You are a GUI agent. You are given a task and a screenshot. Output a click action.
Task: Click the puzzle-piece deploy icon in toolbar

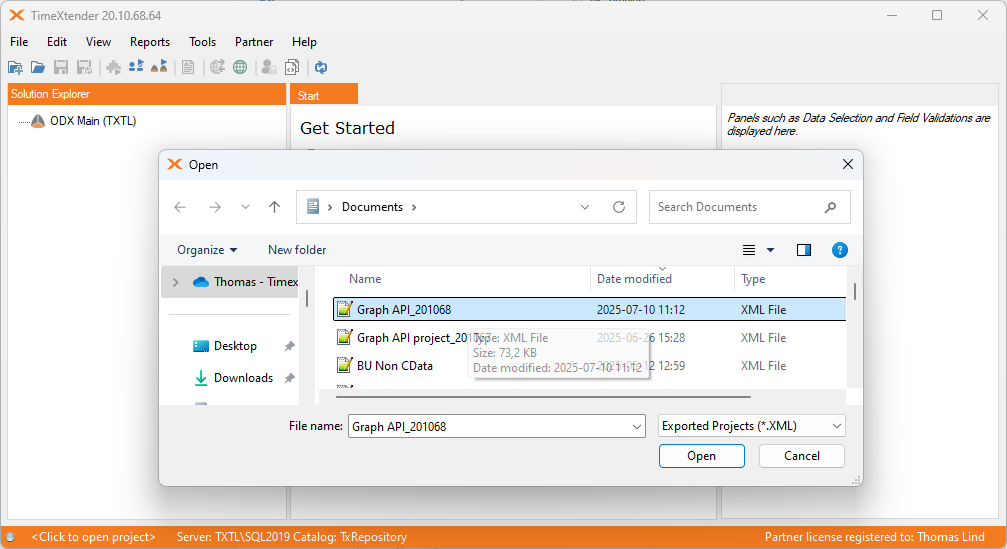[x=114, y=67]
